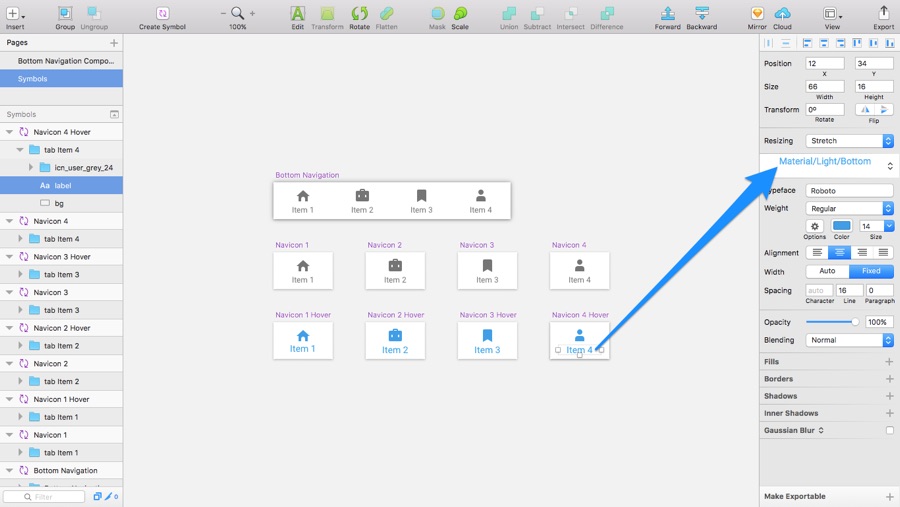
Task: Open the text Color swatch
Action: (841, 226)
